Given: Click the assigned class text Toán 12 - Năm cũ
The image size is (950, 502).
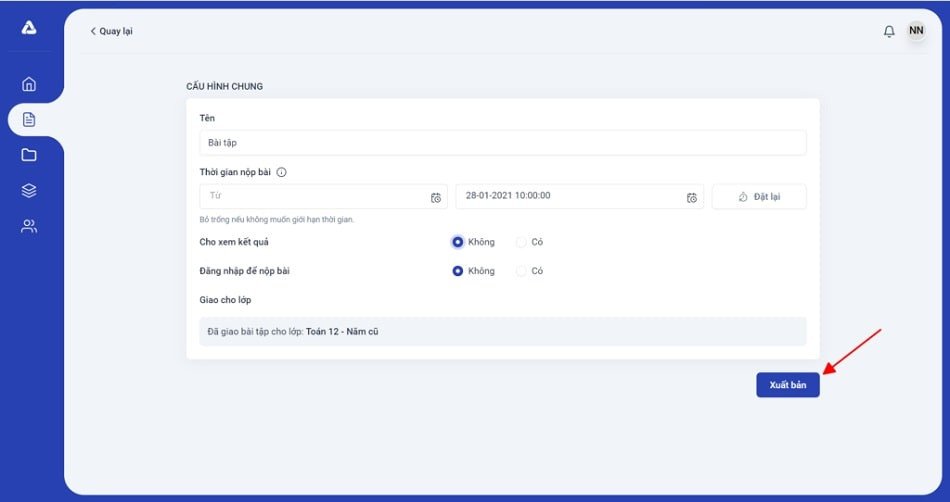Looking at the screenshot, I should point(342,332).
